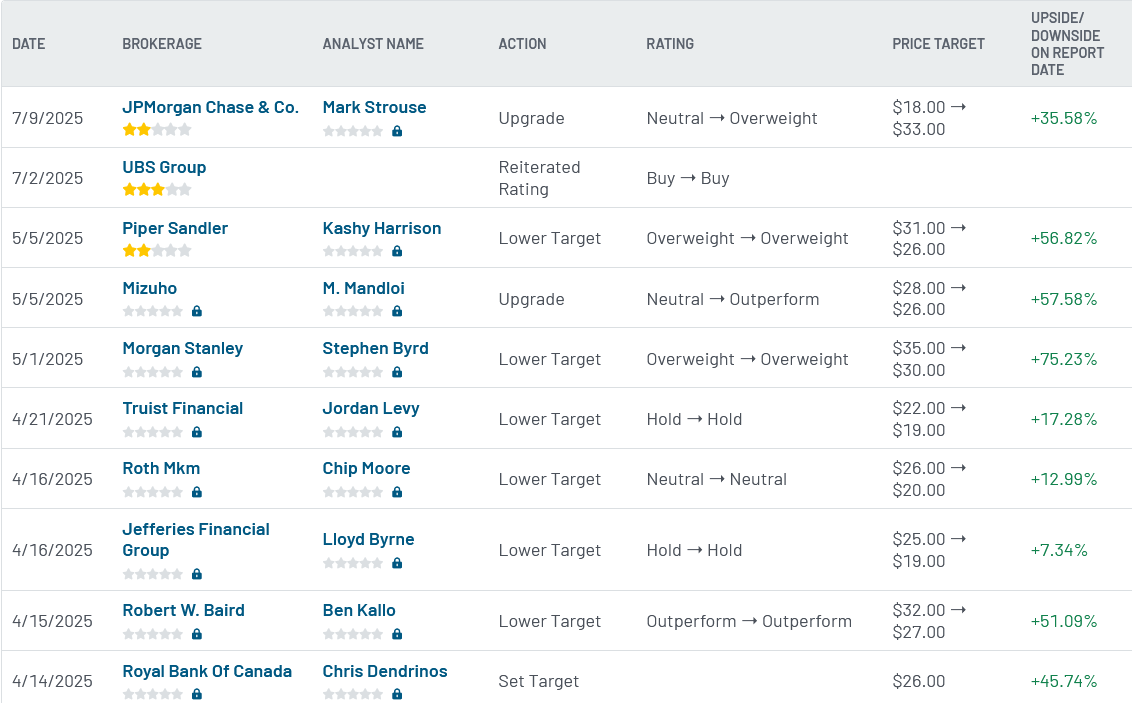This screenshot has height=703, width=1132.
Task: Click the BROKERAGE column header
Action: [x=162, y=44]
